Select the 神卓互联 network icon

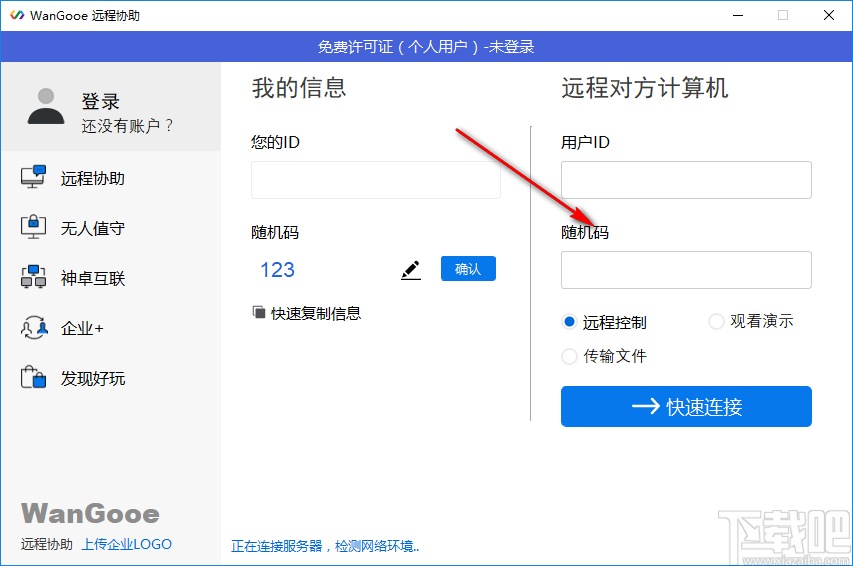(33, 276)
